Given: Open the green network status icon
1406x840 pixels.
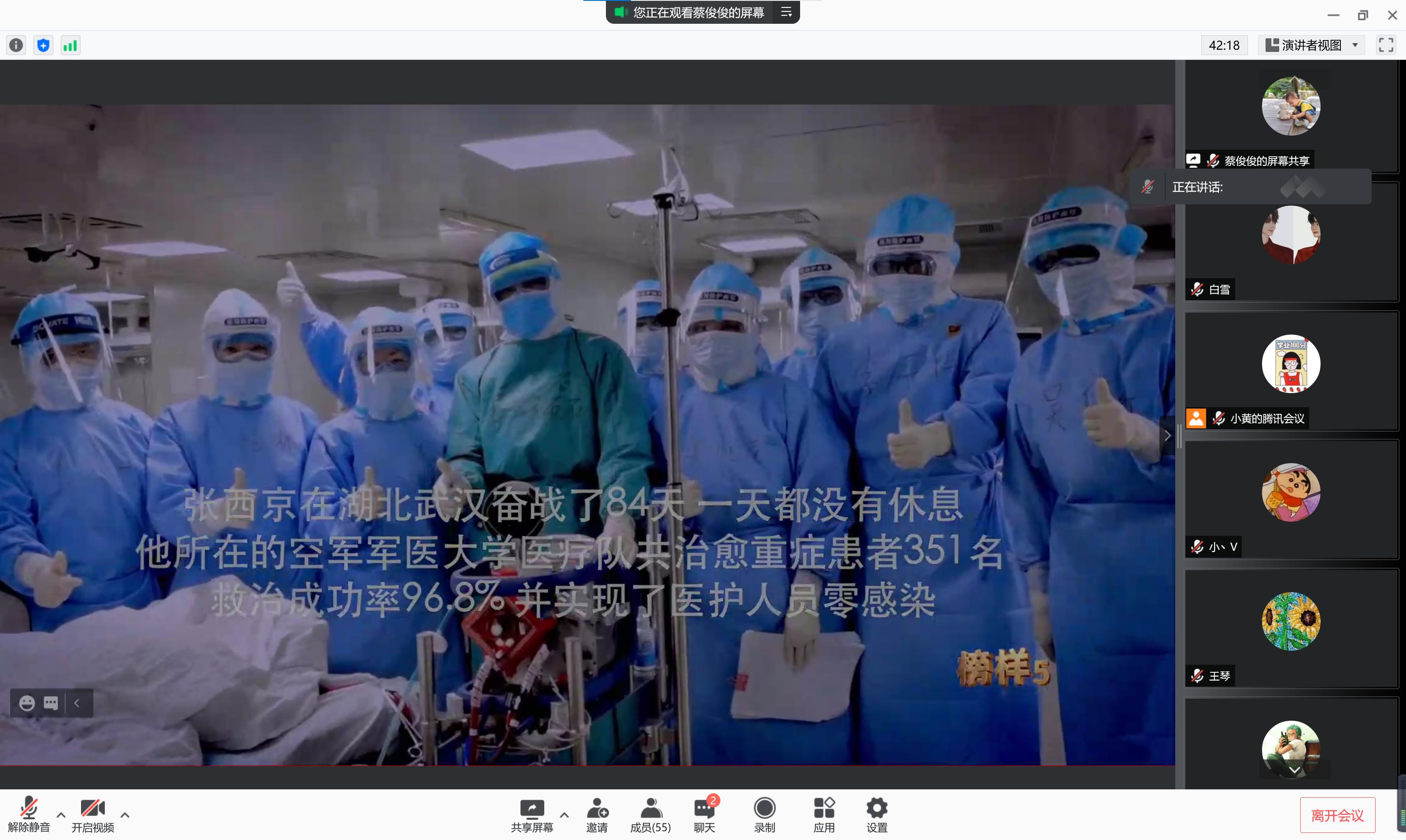Looking at the screenshot, I should [70, 45].
